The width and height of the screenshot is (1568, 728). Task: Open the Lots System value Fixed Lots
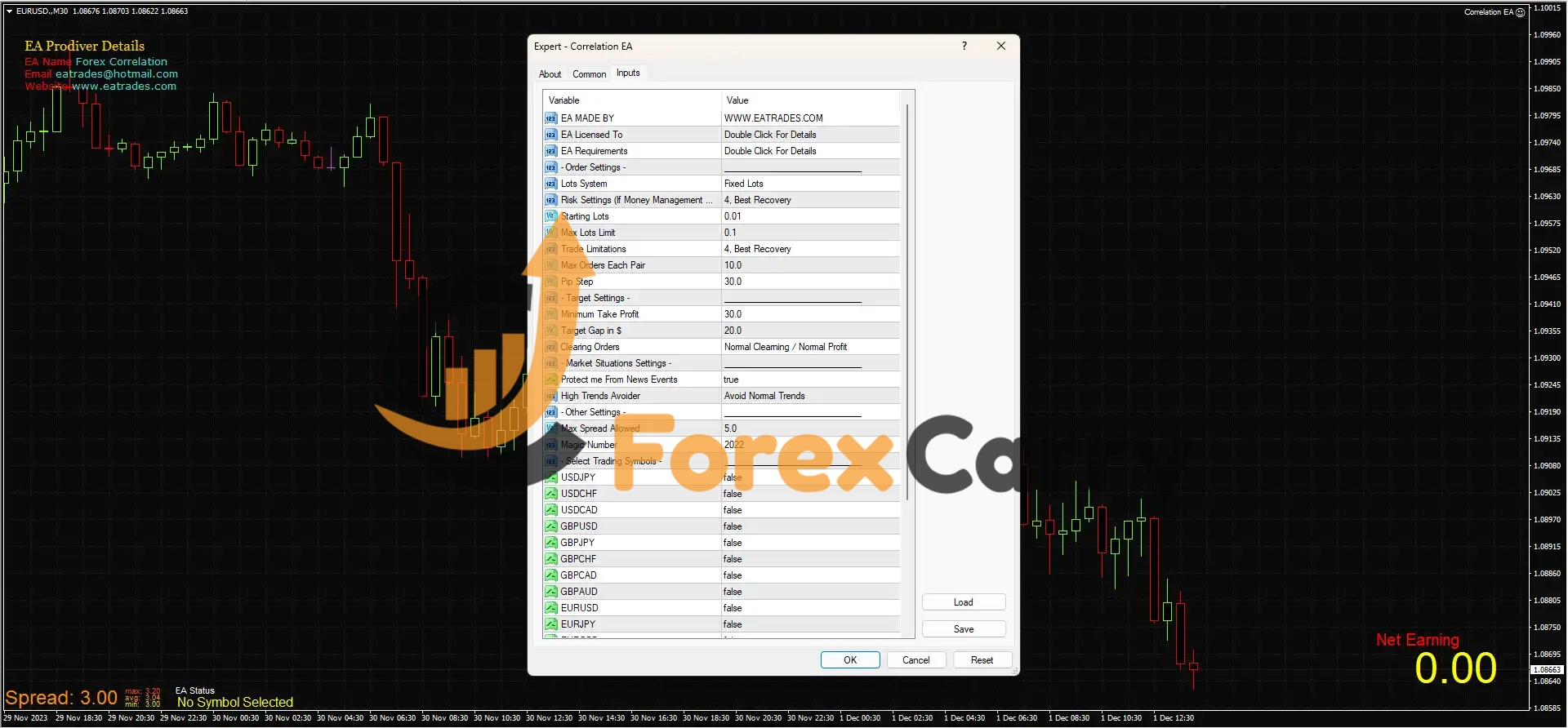click(810, 184)
